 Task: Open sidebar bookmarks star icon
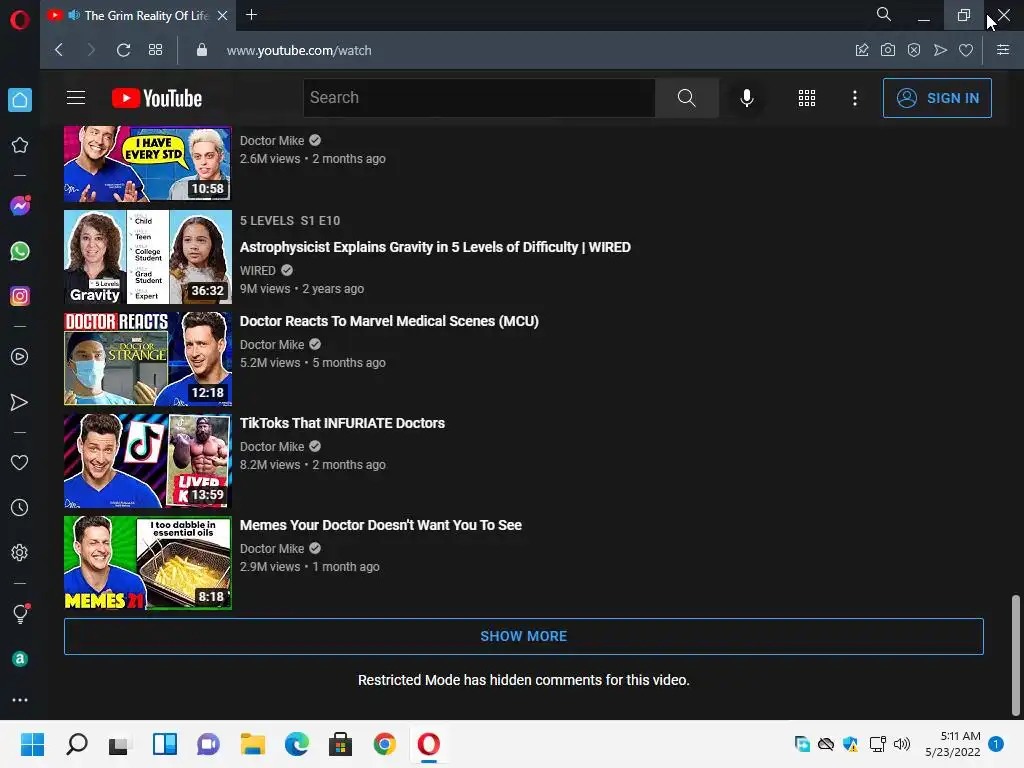20,145
